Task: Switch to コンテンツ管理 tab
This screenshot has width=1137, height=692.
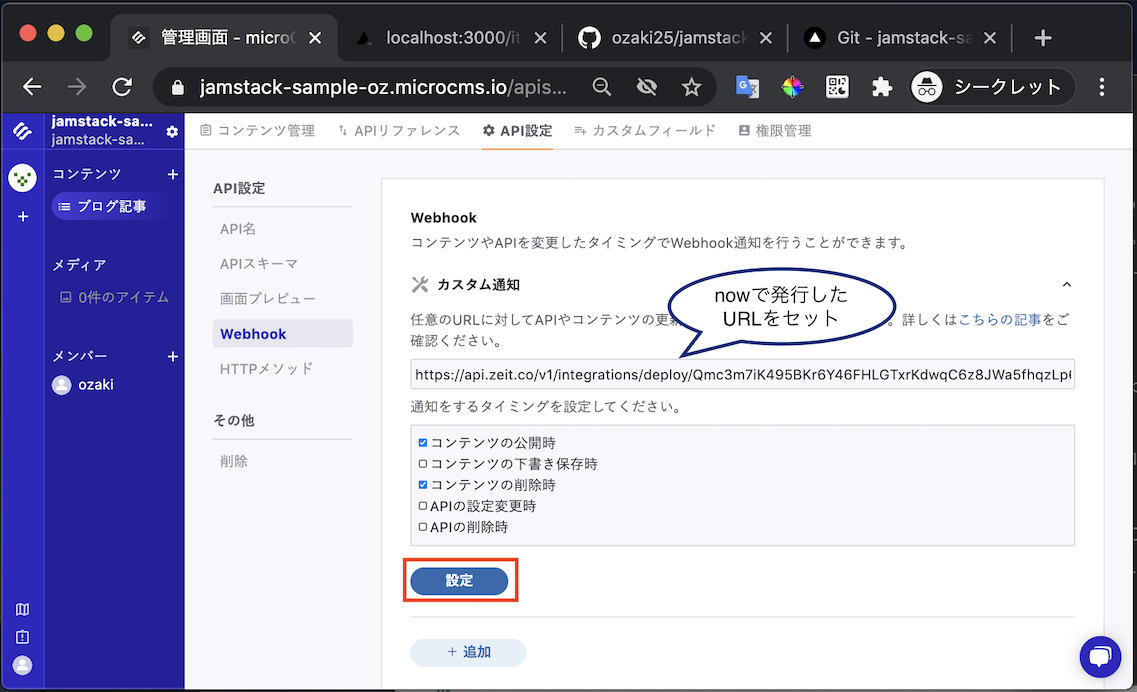Action: point(257,131)
